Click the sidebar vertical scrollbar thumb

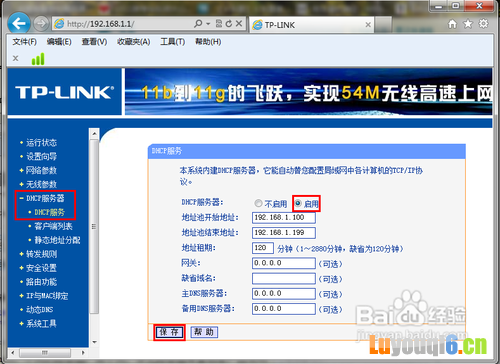(x=94, y=227)
